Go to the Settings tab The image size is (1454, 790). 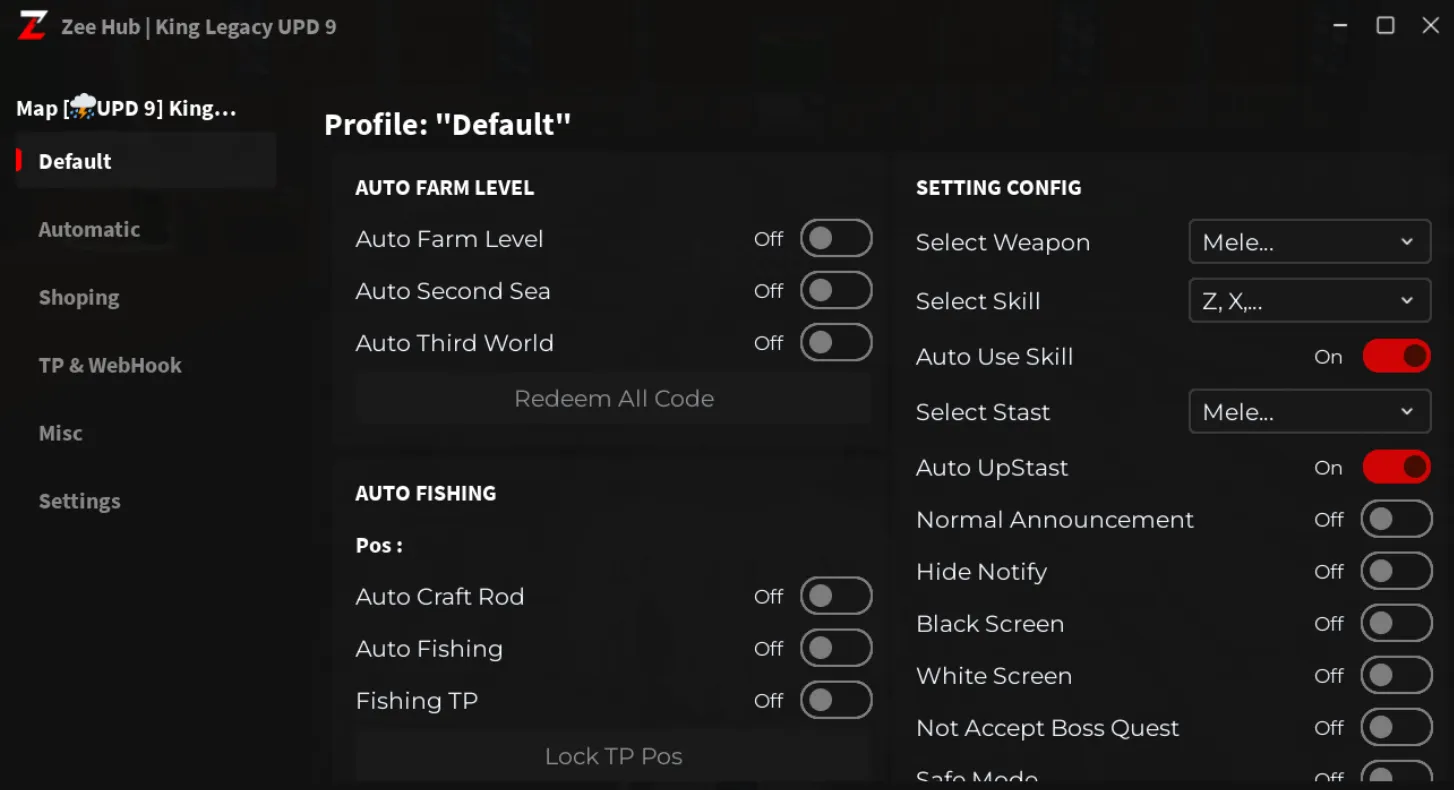79,501
